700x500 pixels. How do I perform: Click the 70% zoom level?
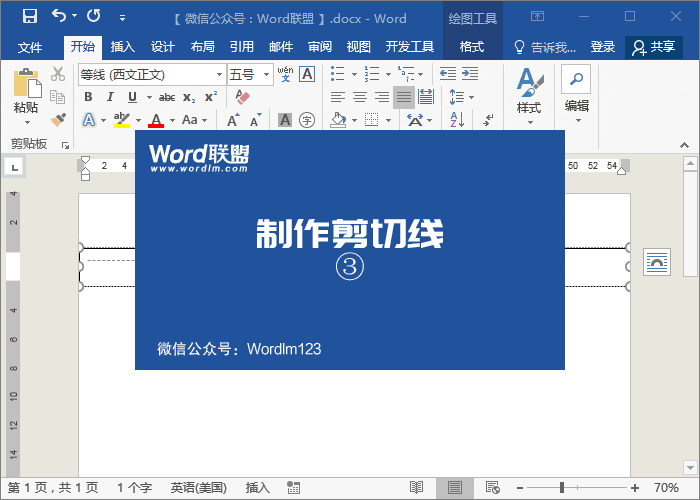tap(666, 488)
